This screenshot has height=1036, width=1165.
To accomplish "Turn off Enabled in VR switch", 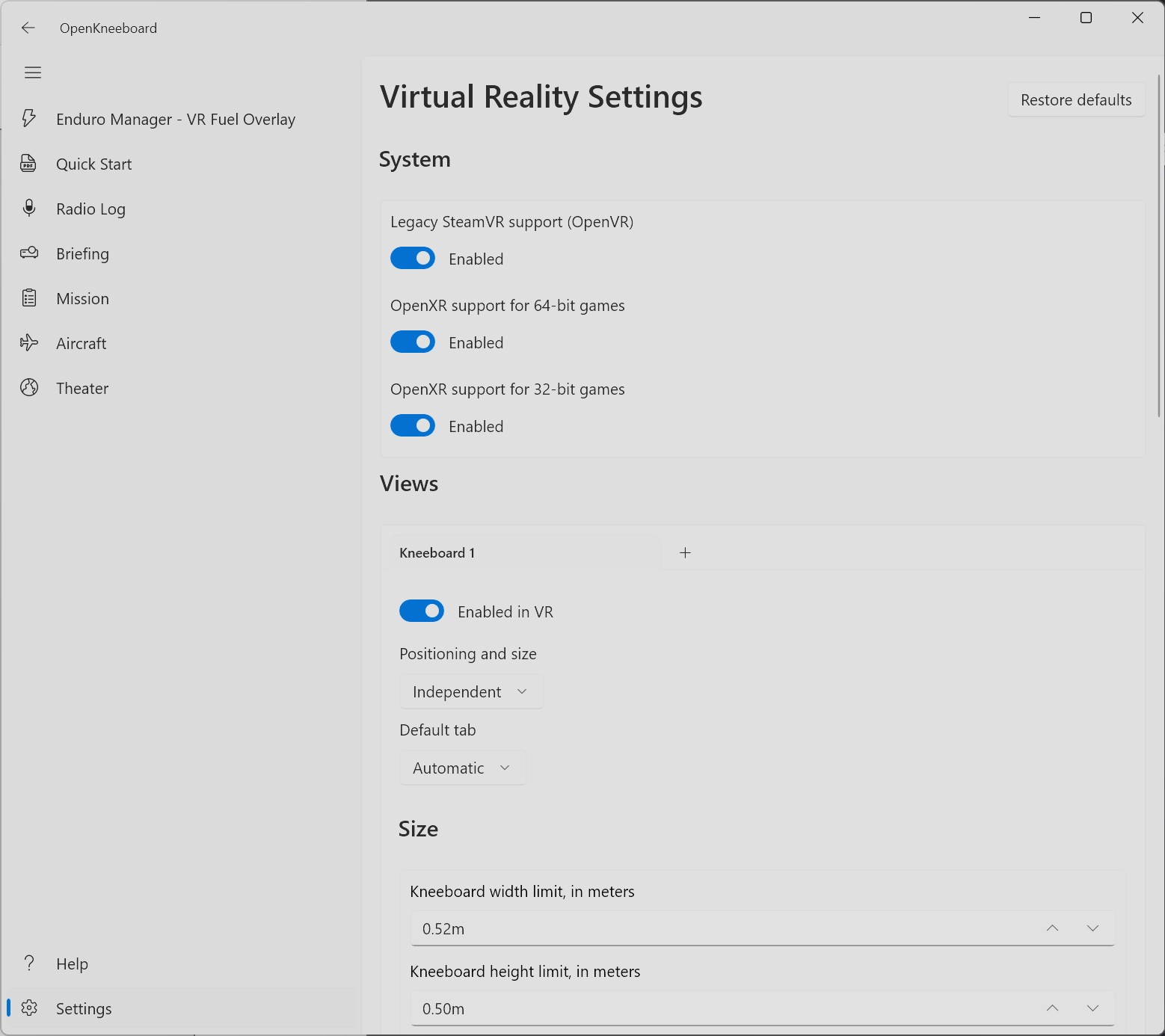I will [x=422, y=611].
